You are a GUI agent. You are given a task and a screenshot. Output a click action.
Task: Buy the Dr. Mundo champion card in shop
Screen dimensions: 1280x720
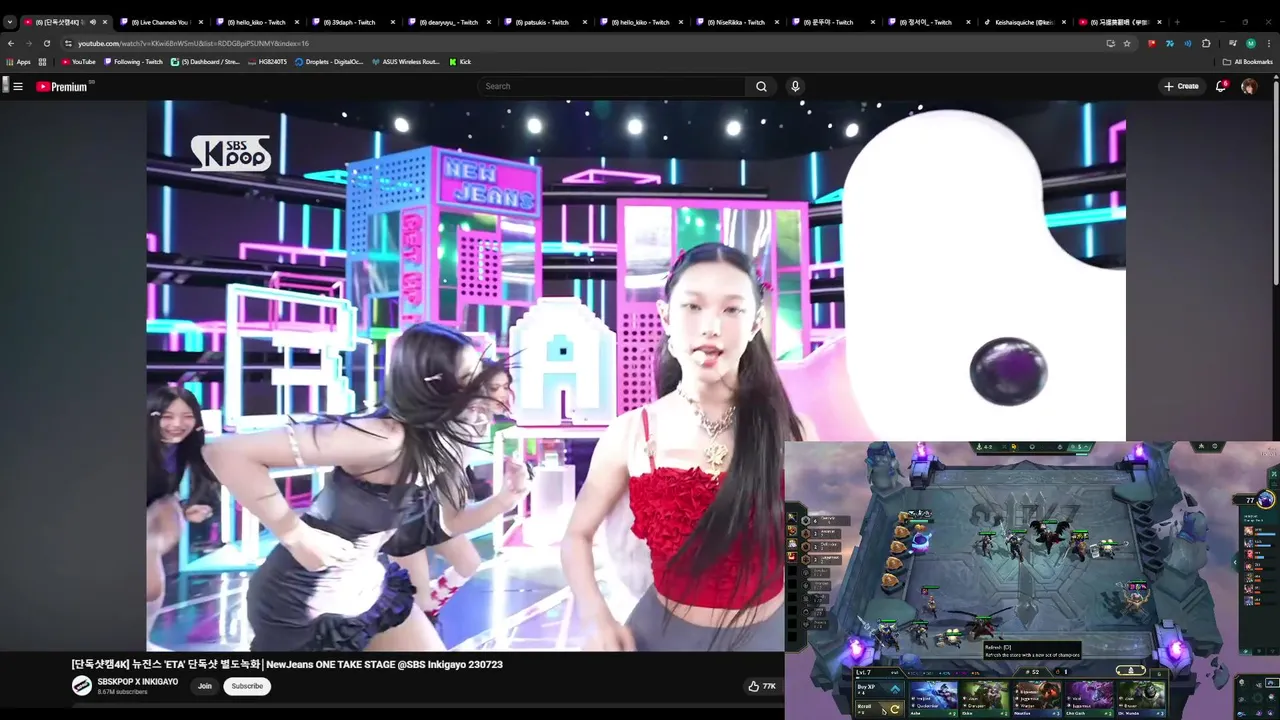[1141, 698]
